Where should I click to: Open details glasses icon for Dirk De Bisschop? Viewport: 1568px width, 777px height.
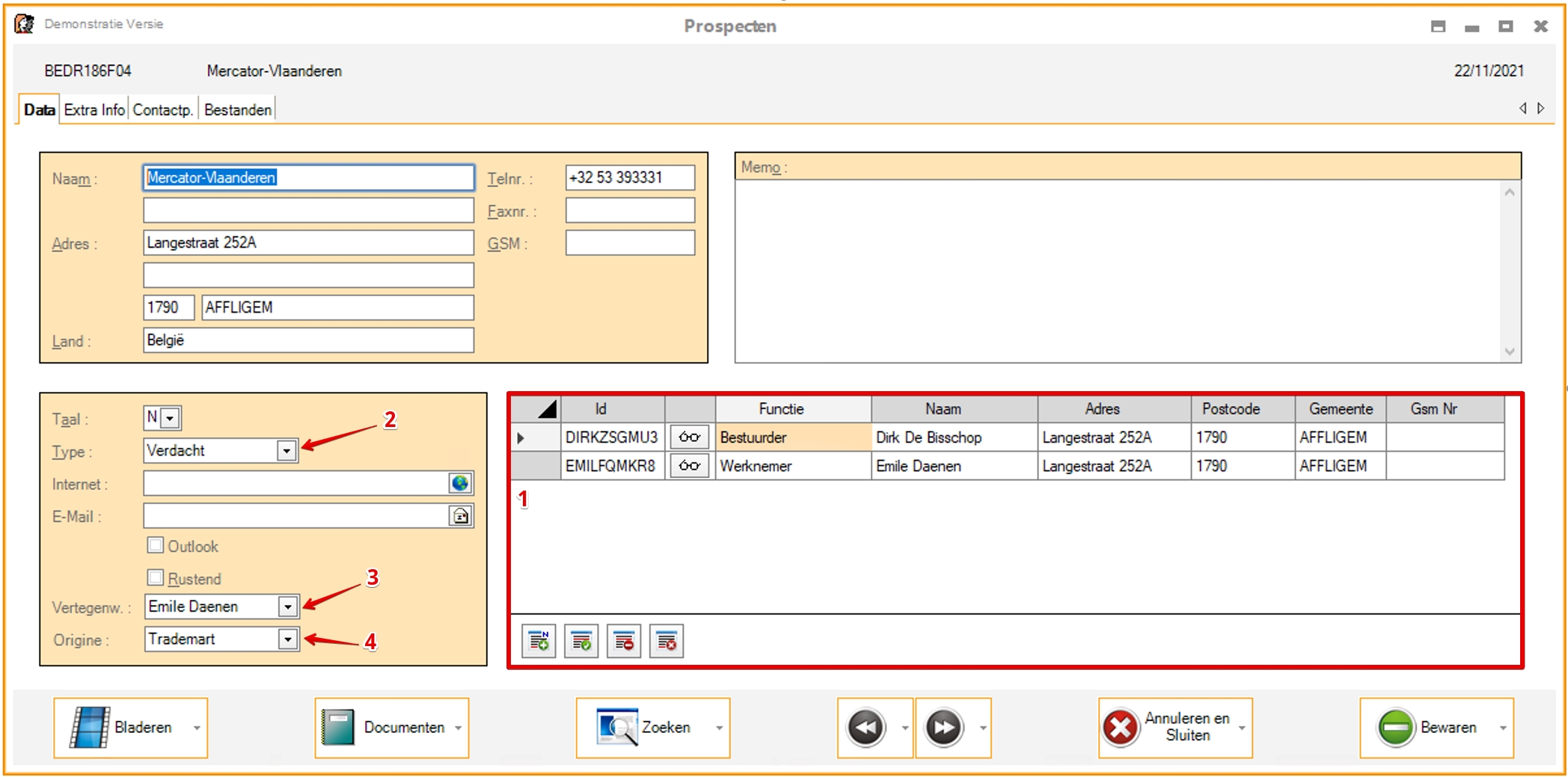click(x=689, y=437)
